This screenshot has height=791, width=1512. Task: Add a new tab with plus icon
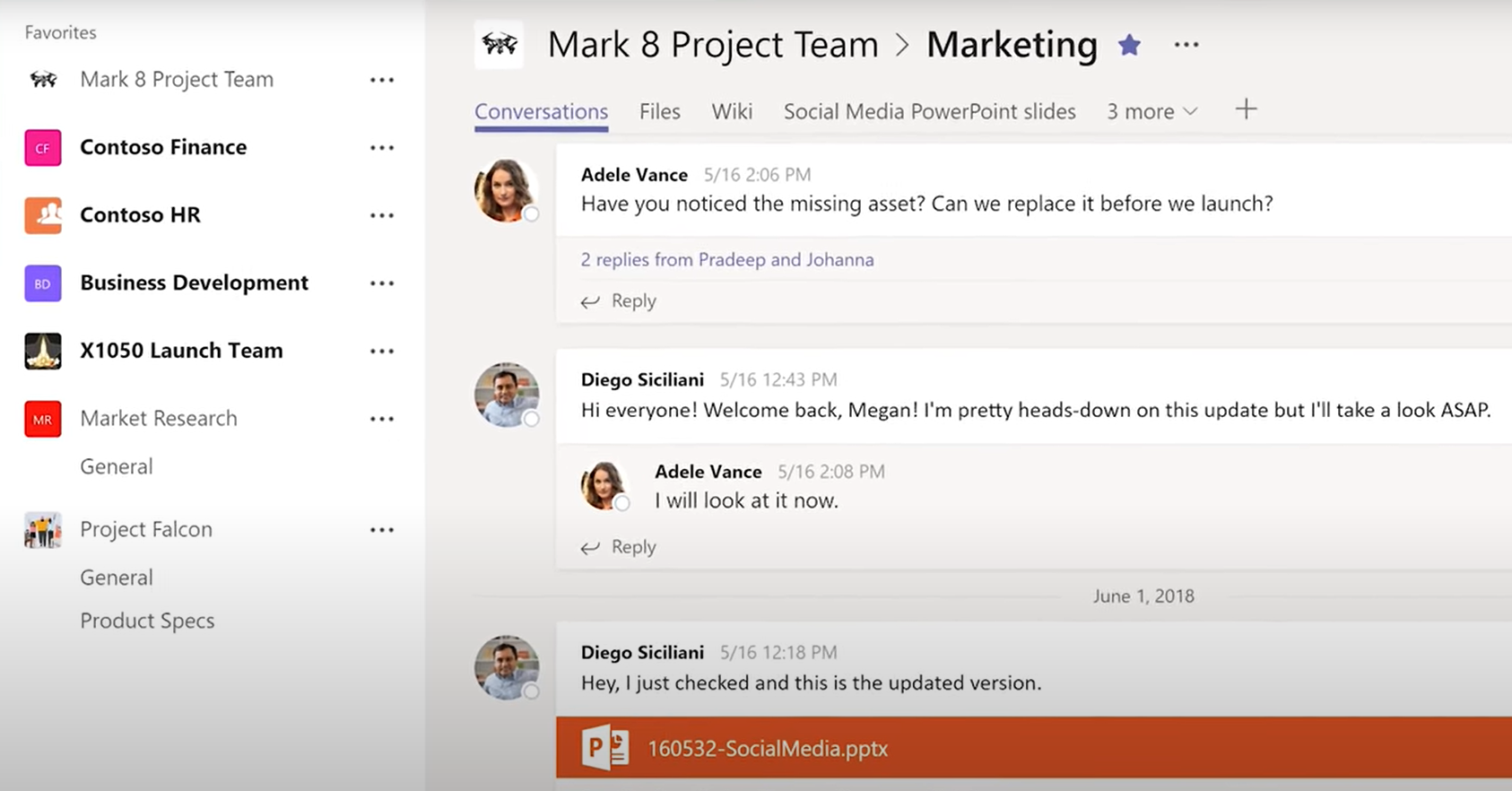point(1246,110)
